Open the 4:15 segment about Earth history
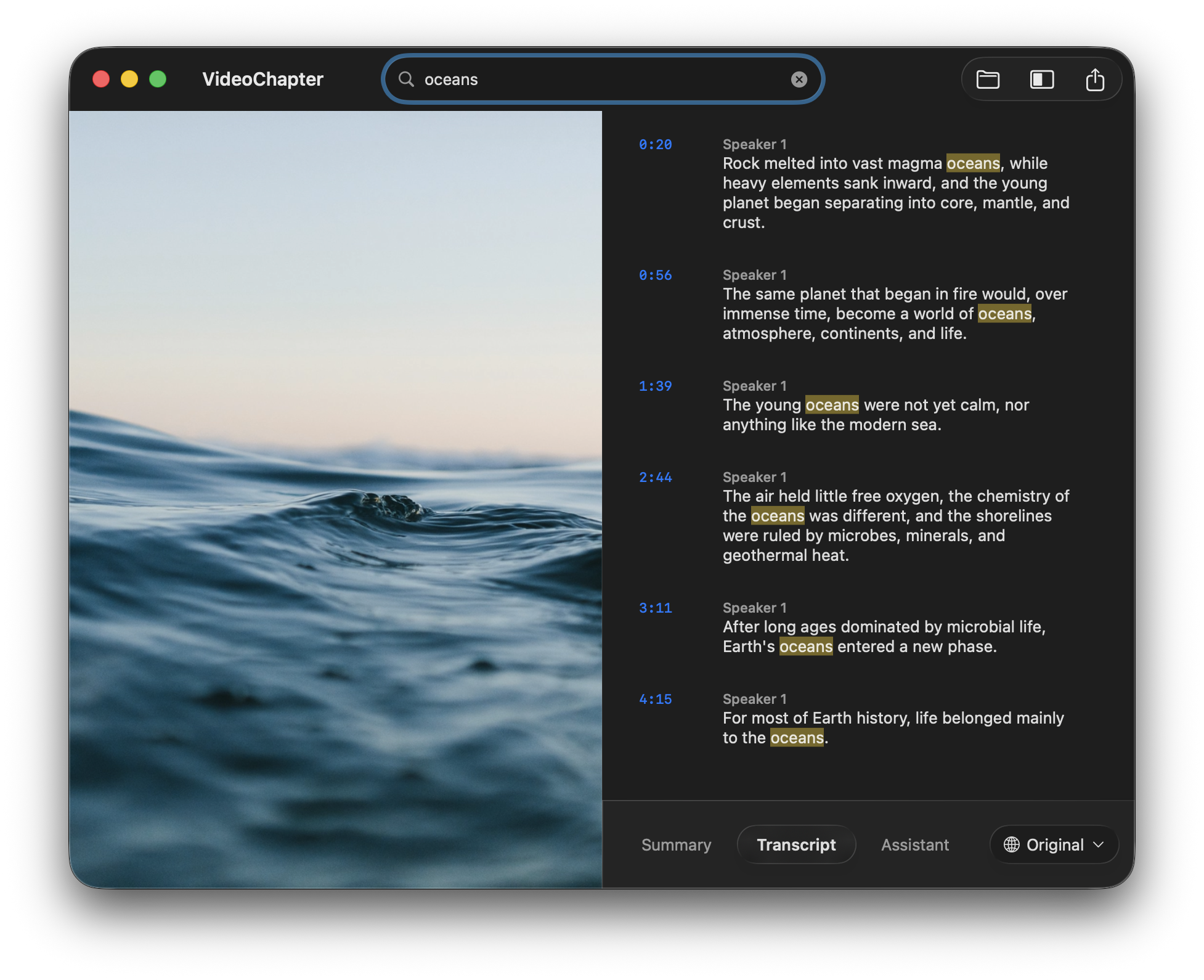This screenshot has width=1204, height=980. pos(655,698)
